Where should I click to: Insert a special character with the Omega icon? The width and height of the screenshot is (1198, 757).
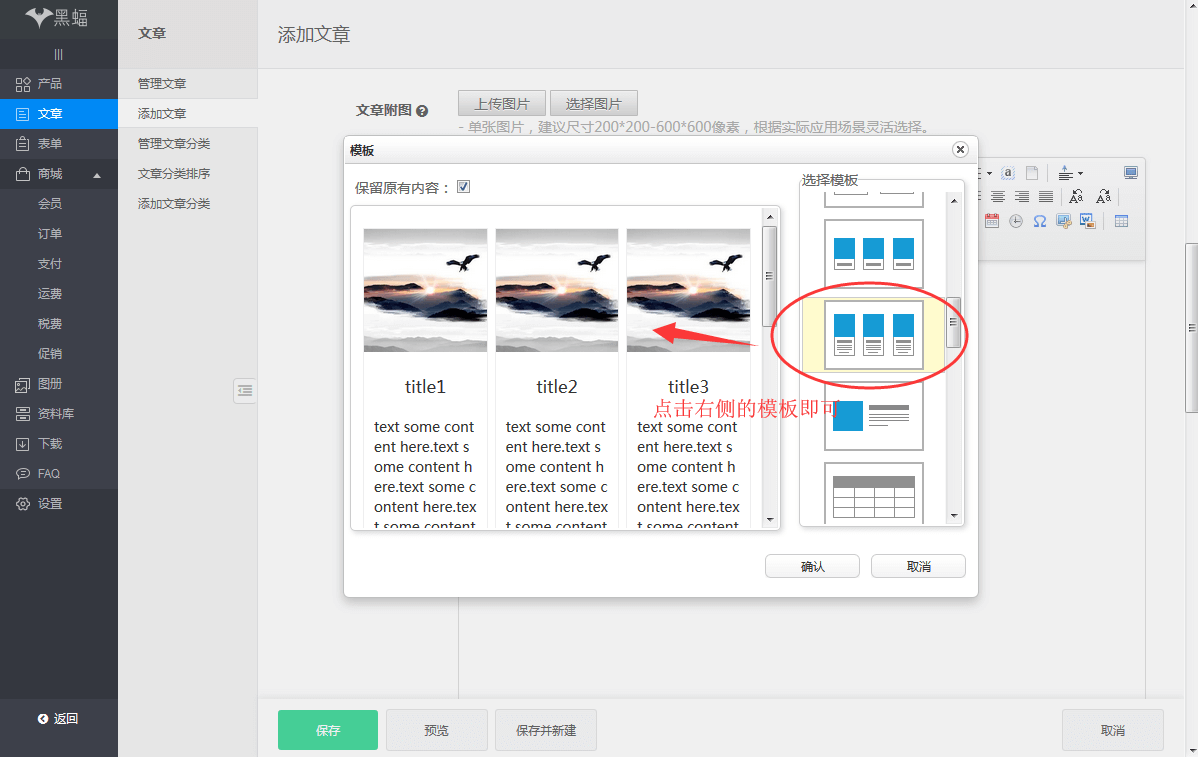coord(1039,220)
